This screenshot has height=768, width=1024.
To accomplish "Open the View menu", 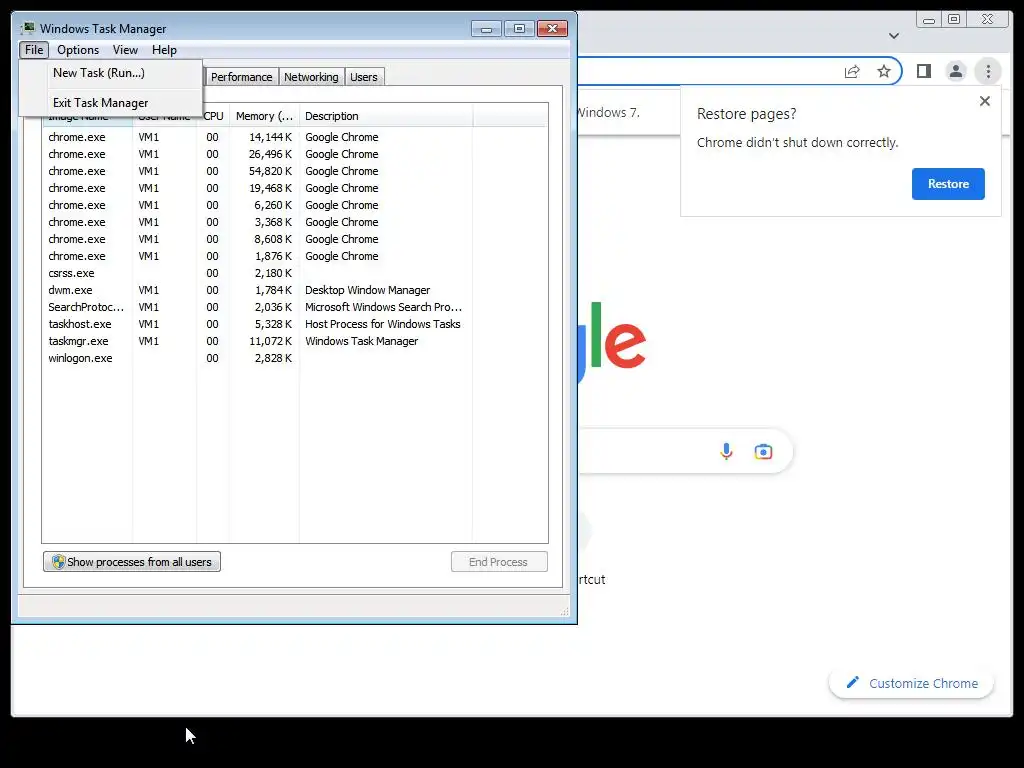I will click(125, 50).
